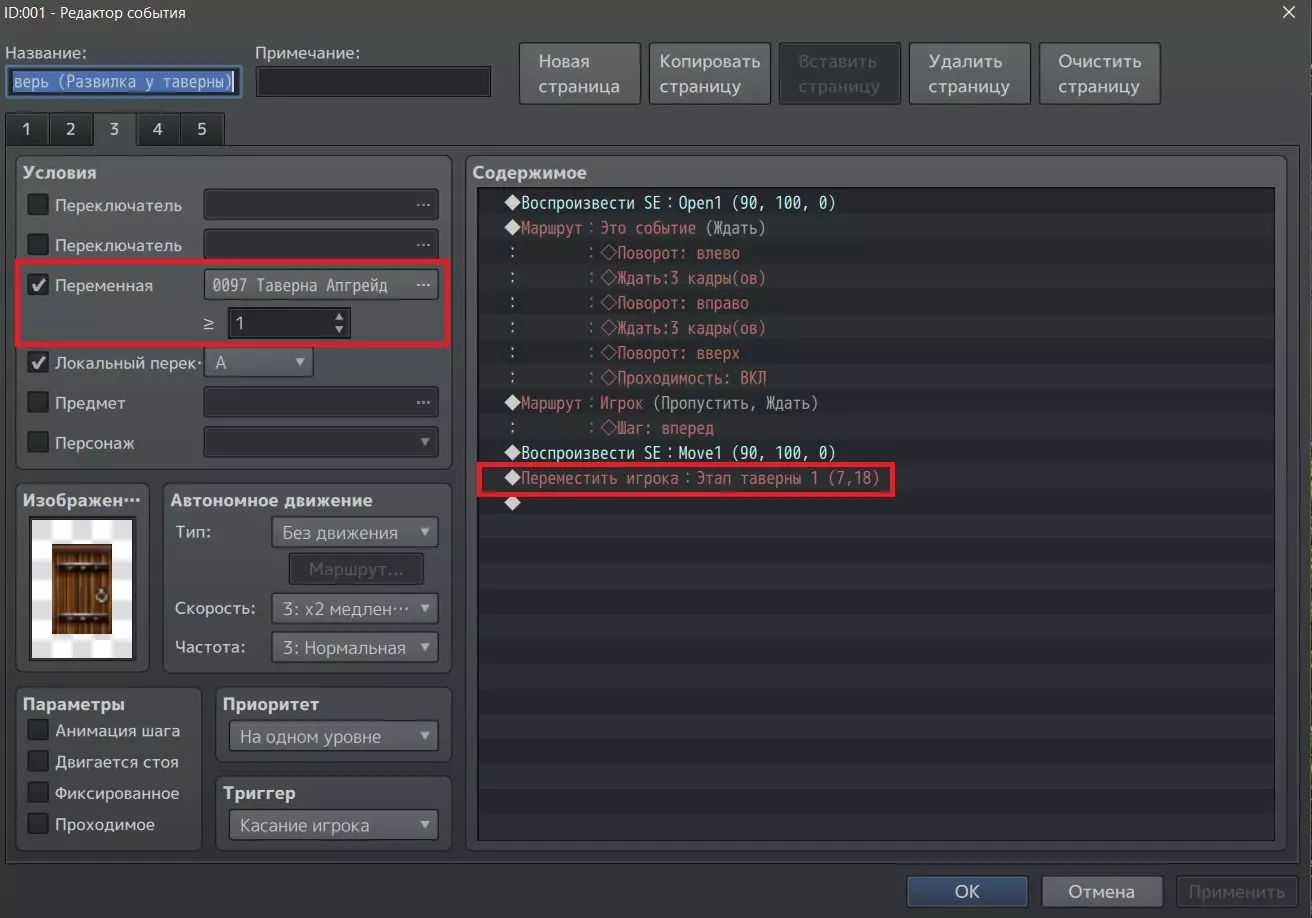Viewport: 1312px width, 918px height.
Task: Uncheck the Локальный переключатель checkbox
Action: coord(38,363)
